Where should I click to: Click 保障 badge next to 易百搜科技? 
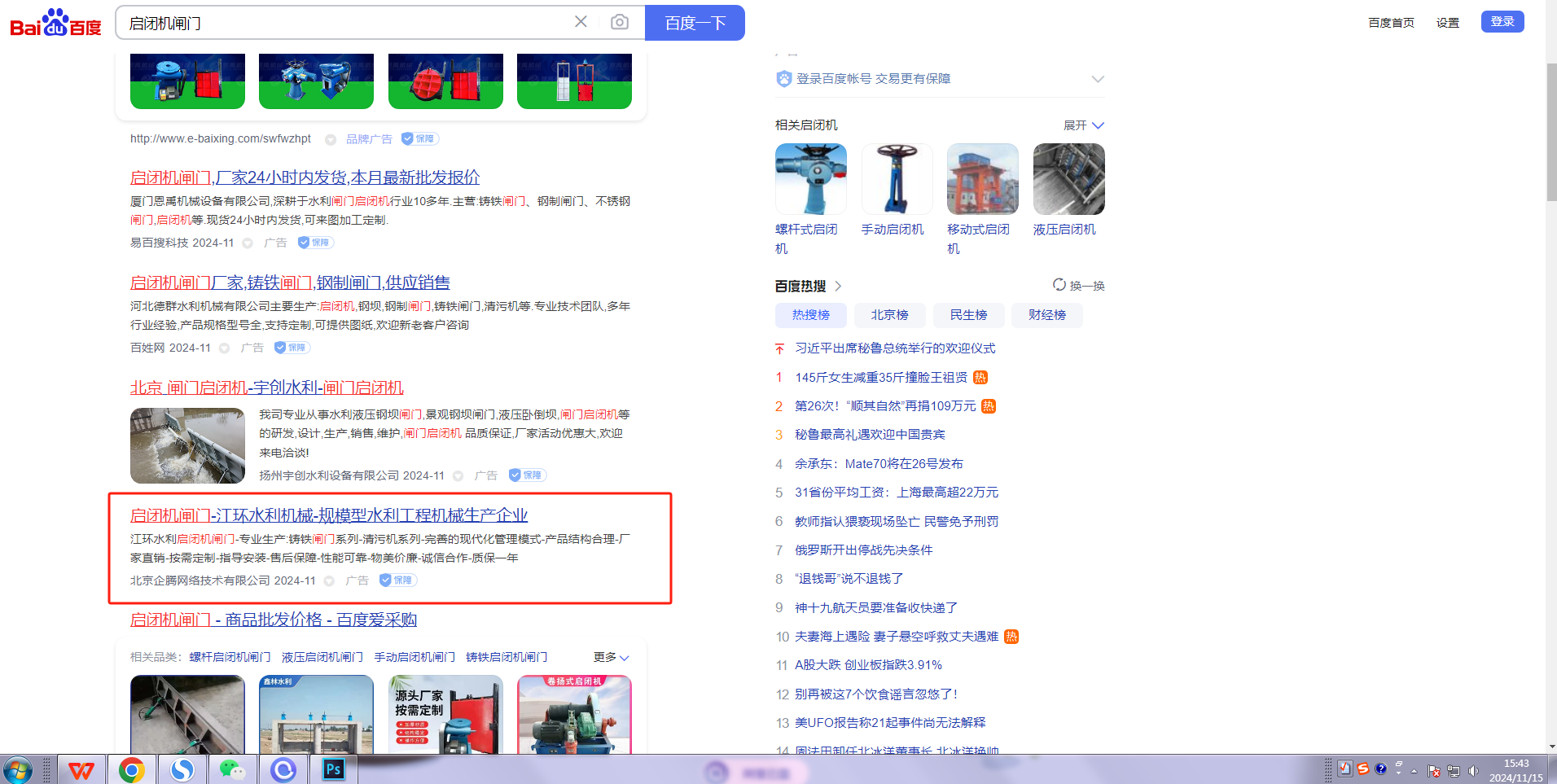pos(315,243)
